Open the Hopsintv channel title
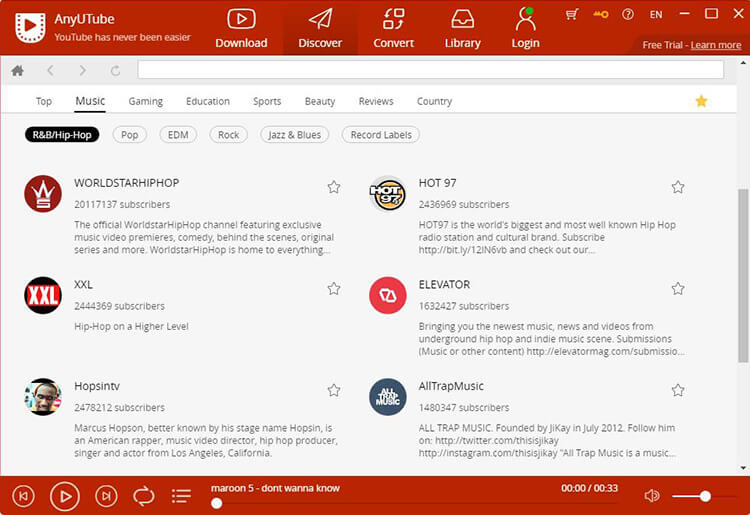 point(97,386)
